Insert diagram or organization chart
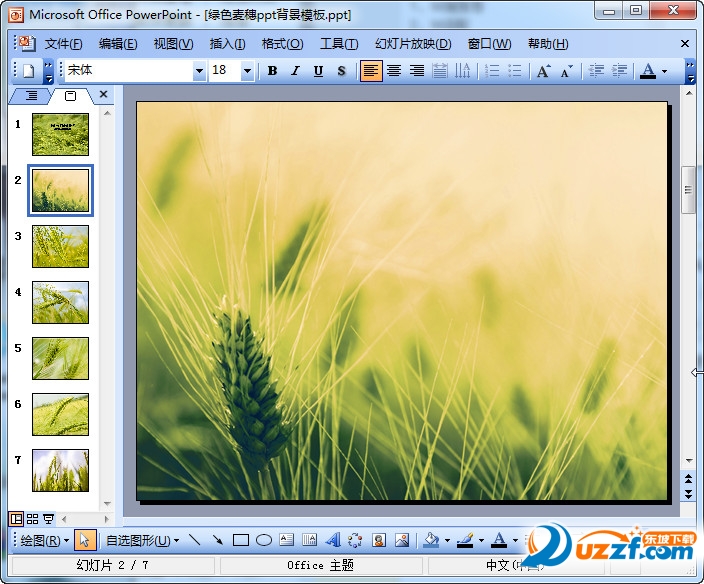704x584 pixels. pos(355,540)
